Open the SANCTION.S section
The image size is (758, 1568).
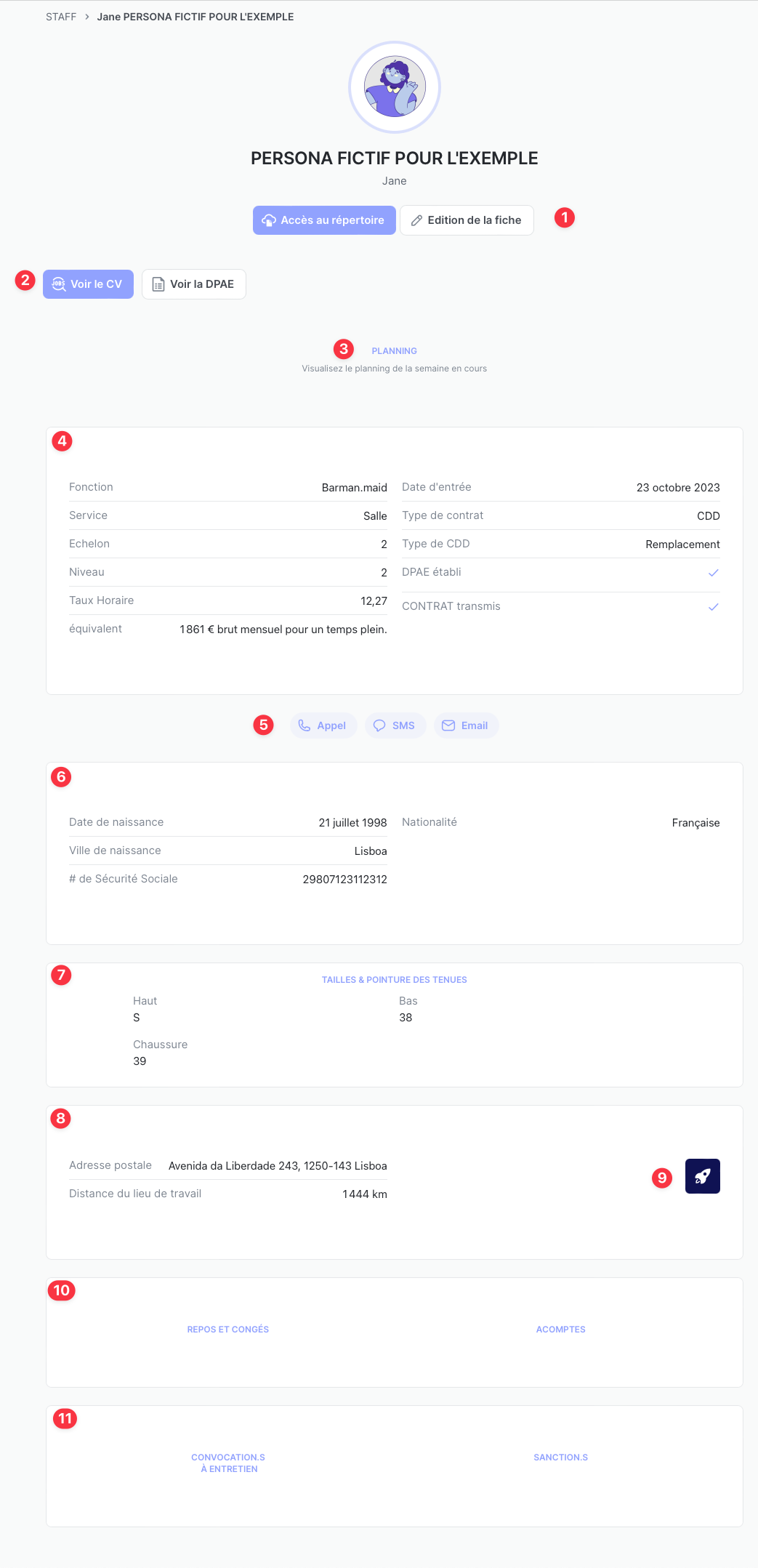tap(560, 1457)
